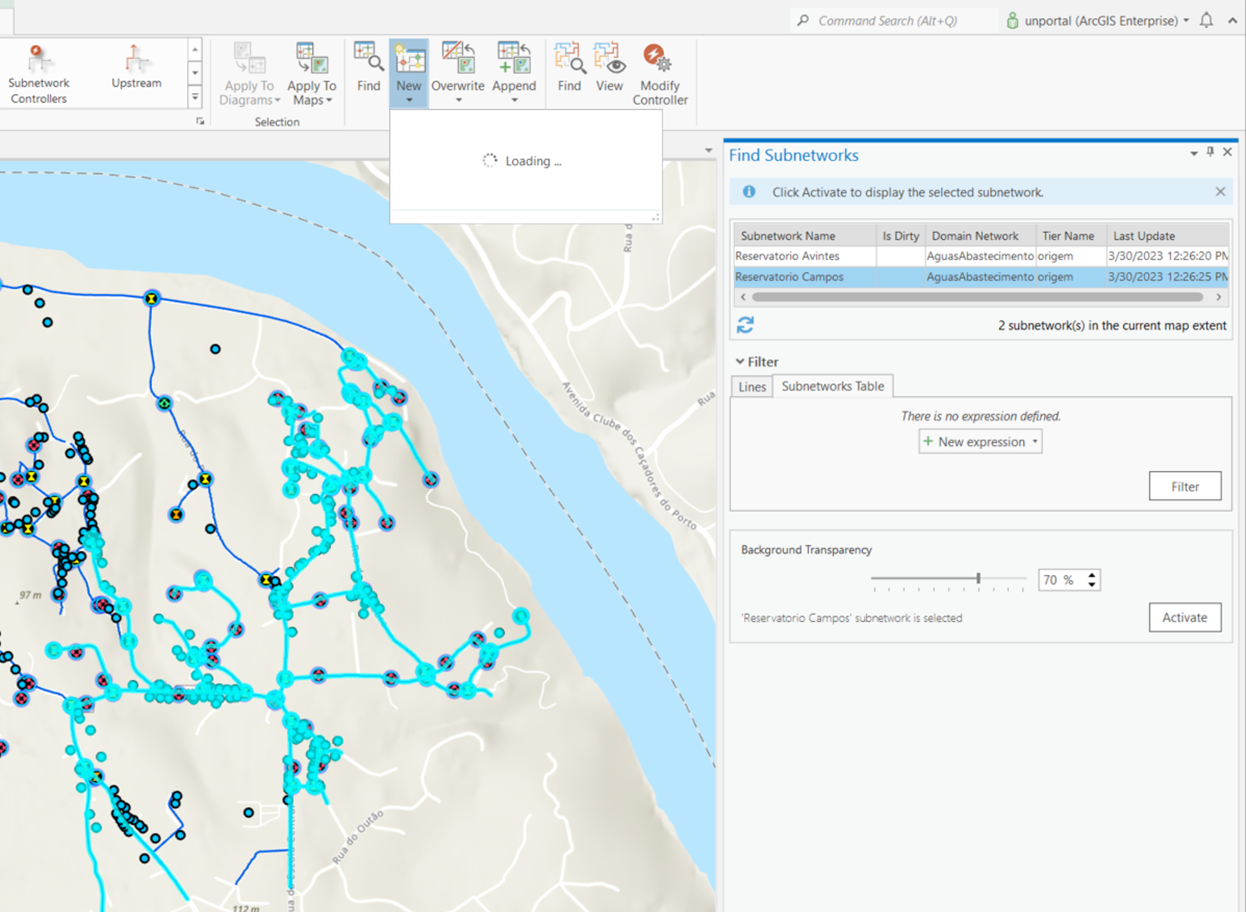Click the Filter button
1246x912 pixels.
coord(1185,486)
